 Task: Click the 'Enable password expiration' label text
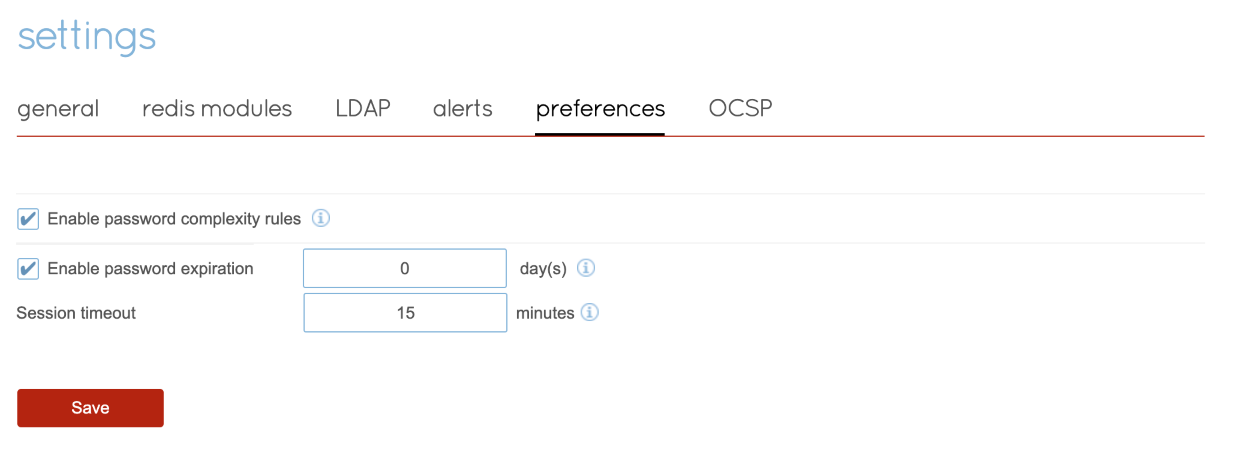(150, 269)
